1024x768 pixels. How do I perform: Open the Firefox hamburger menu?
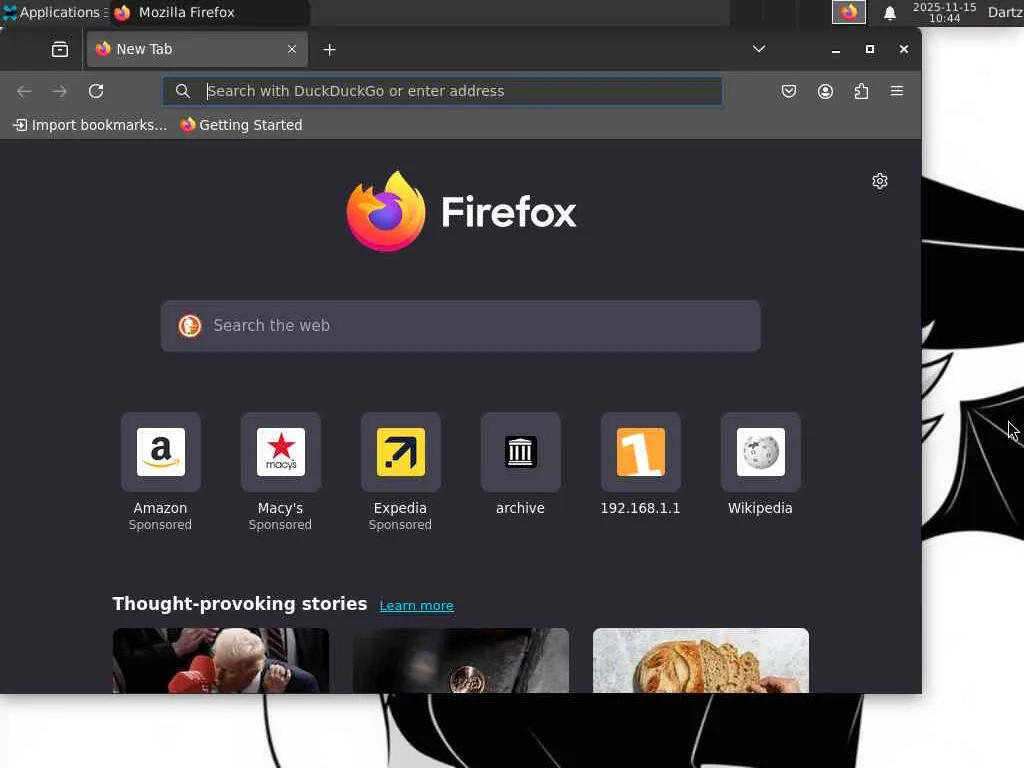tap(897, 91)
